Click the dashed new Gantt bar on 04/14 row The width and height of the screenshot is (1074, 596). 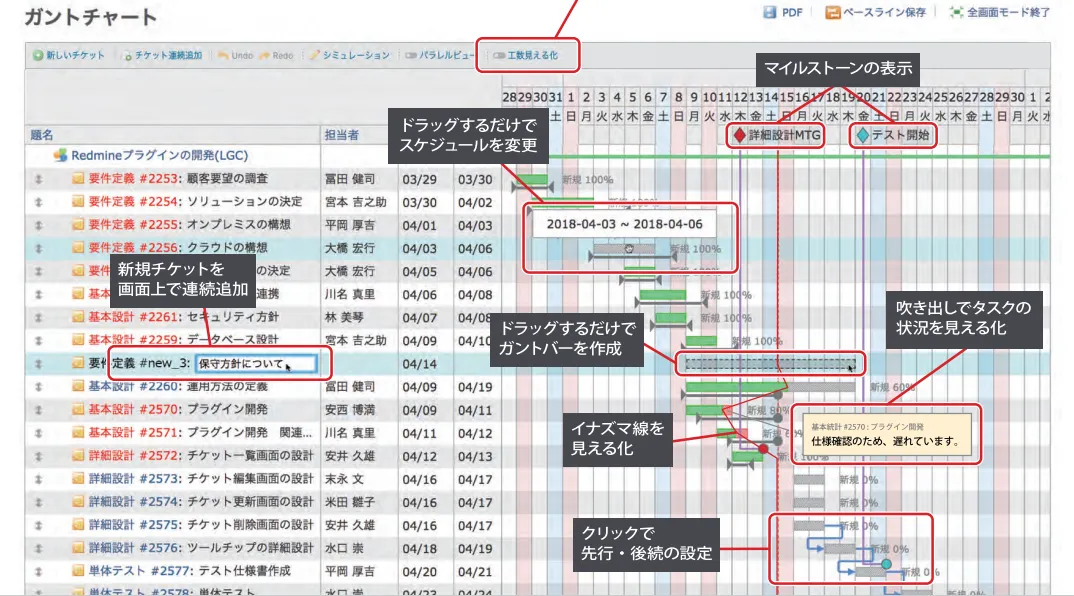tap(771, 364)
